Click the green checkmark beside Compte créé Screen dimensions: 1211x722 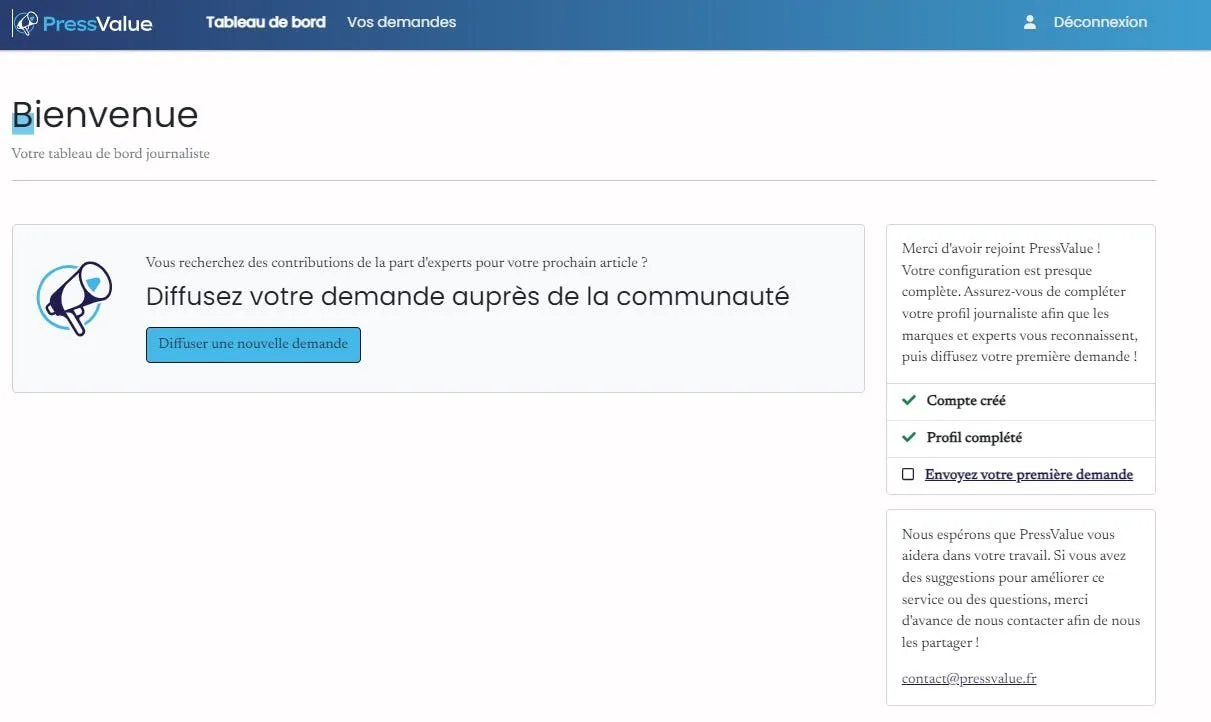(x=909, y=400)
